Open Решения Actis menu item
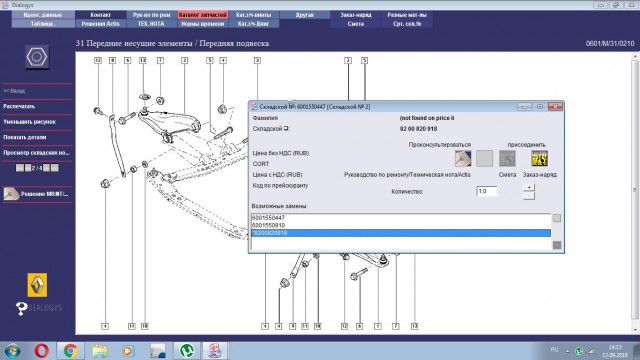640x360 pixels. pos(100,24)
